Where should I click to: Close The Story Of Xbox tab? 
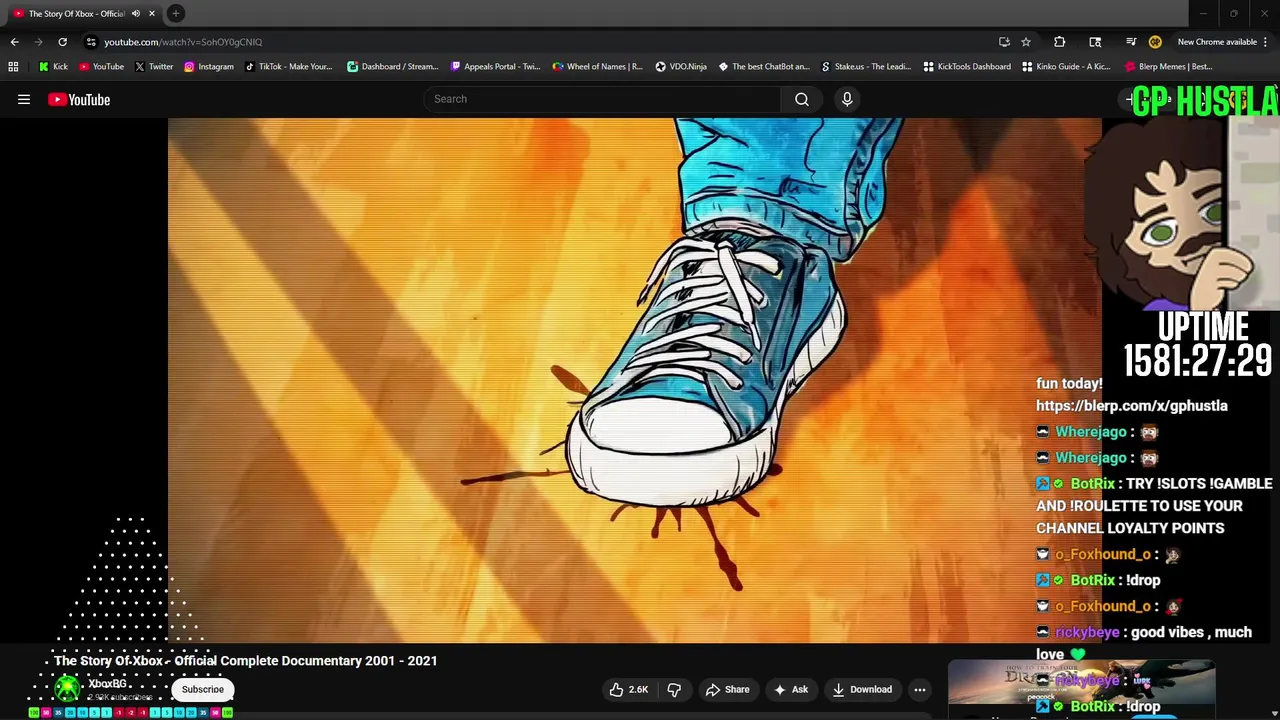[152, 14]
